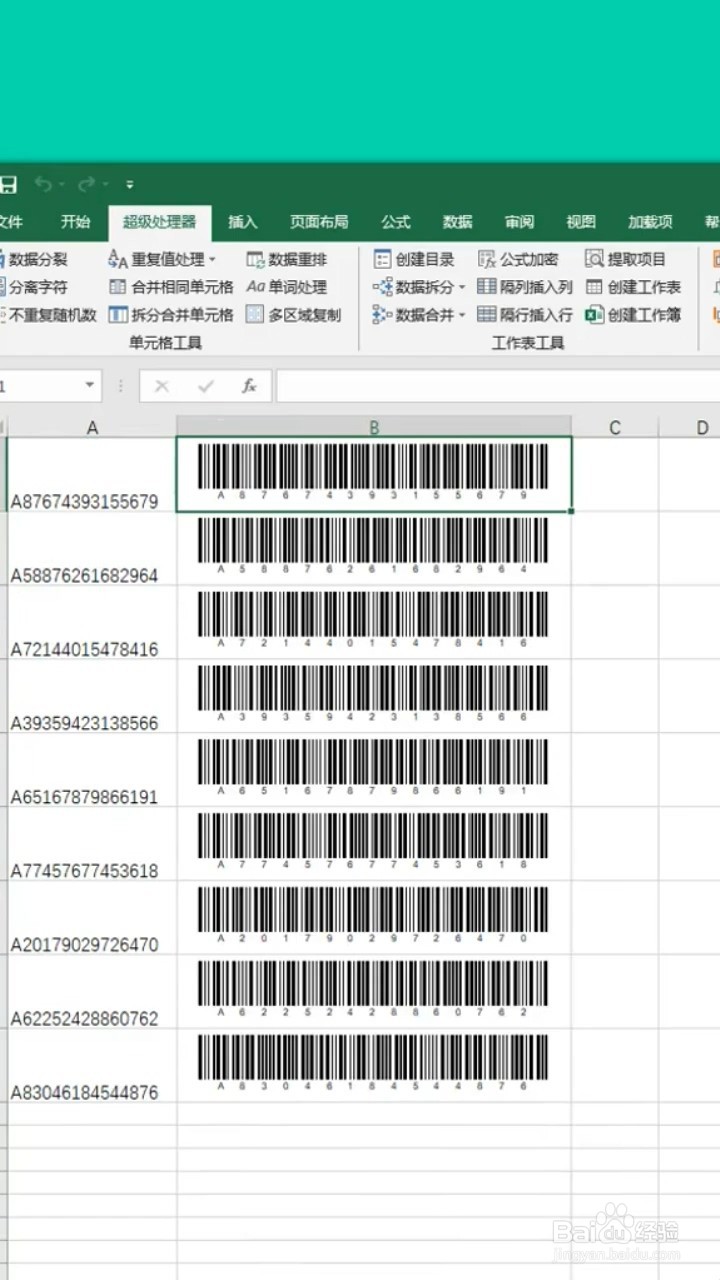Click the Cancel (X) formula bar icon

[x=162, y=386]
